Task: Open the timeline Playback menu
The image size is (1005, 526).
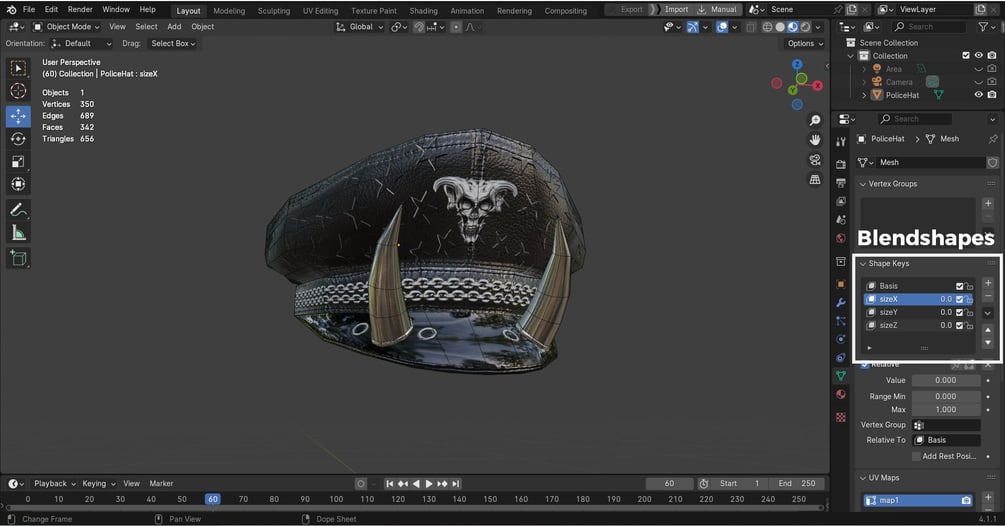Action: point(54,484)
